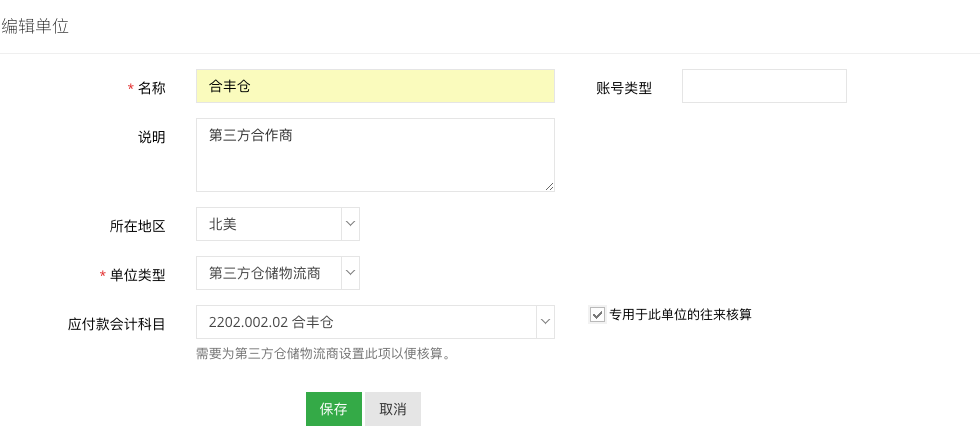Click the 账号类型 field label
This screenshot has height=437, width=980.
click(624, 88)
